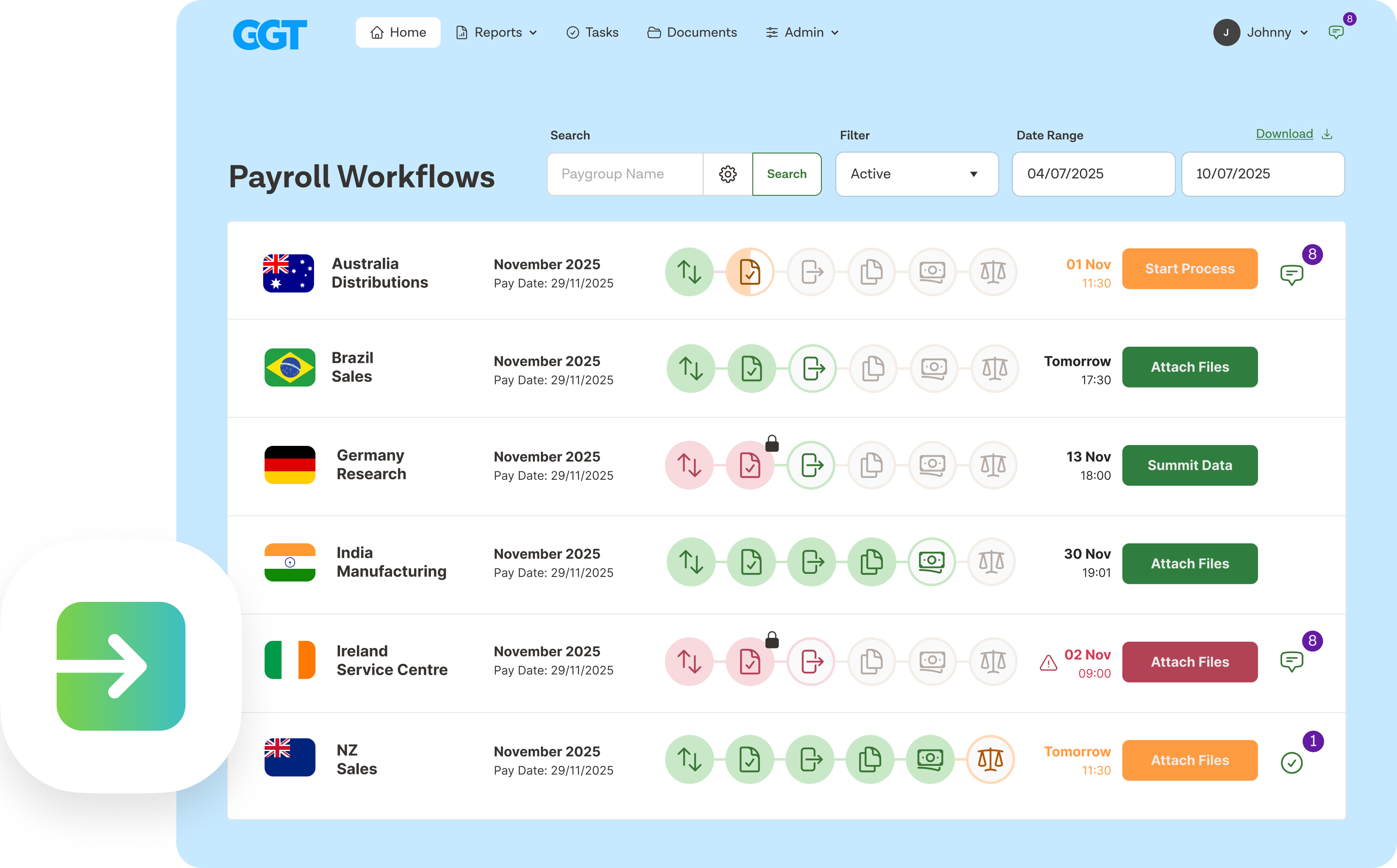Image resolution: width=1397 pixels, height=868 pixels.
Task: Click India Manufacturing document check step
Action: [751, 562]
